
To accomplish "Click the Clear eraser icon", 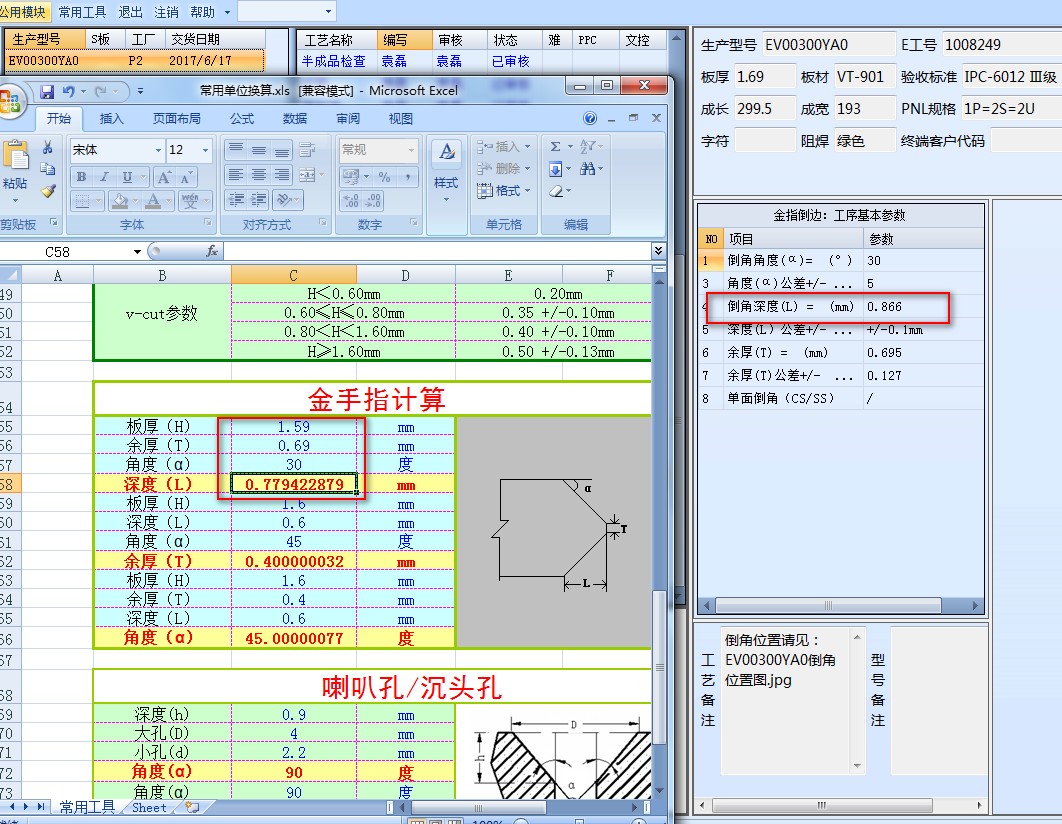I will (x=556, y=191).
